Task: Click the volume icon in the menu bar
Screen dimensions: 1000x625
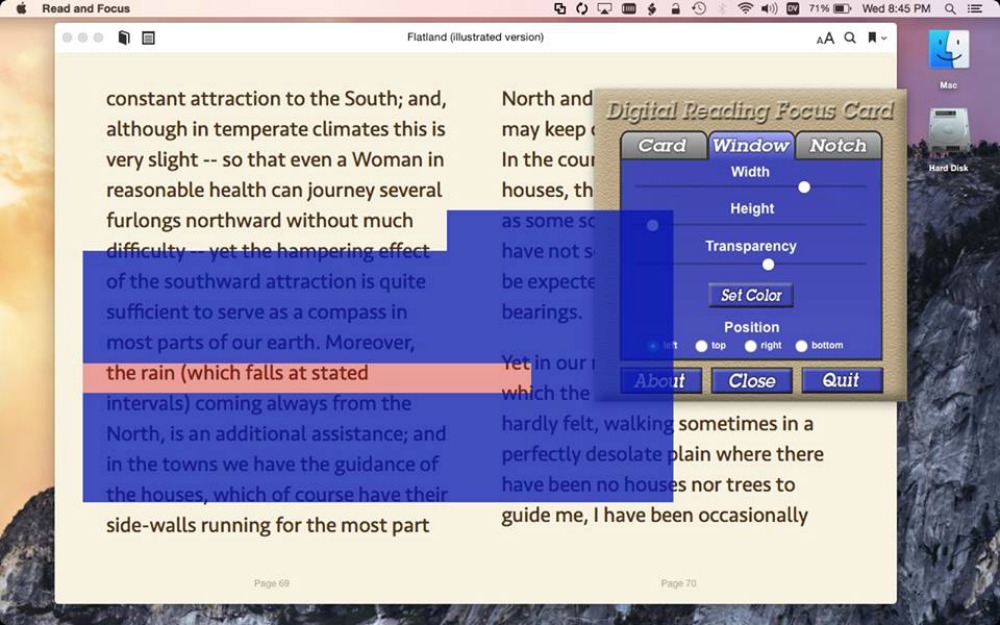Action: (x=768, y=8)
